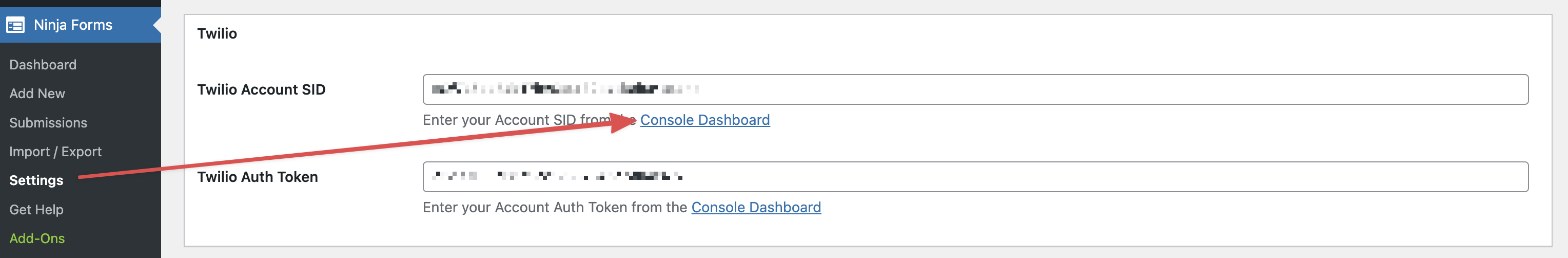
Task: Click the Twilio Account SID label
Action: [261, 89]
